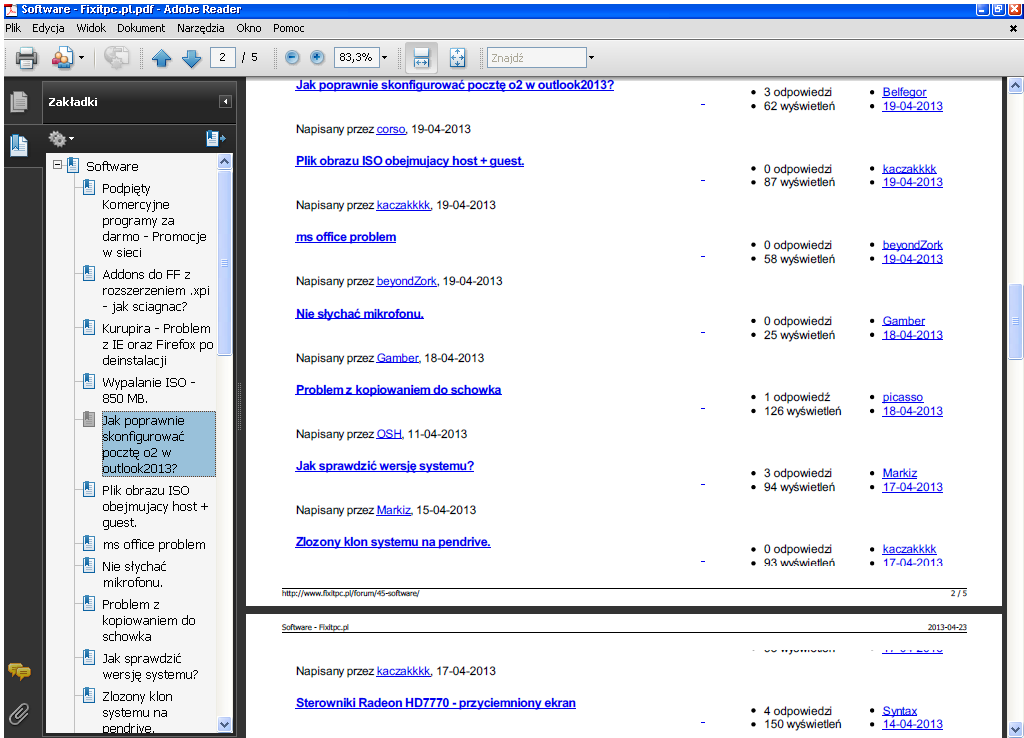
Task: Open bookmark 'Jak sprawdzić wersję systemu?'
Action: pos(150,666)
